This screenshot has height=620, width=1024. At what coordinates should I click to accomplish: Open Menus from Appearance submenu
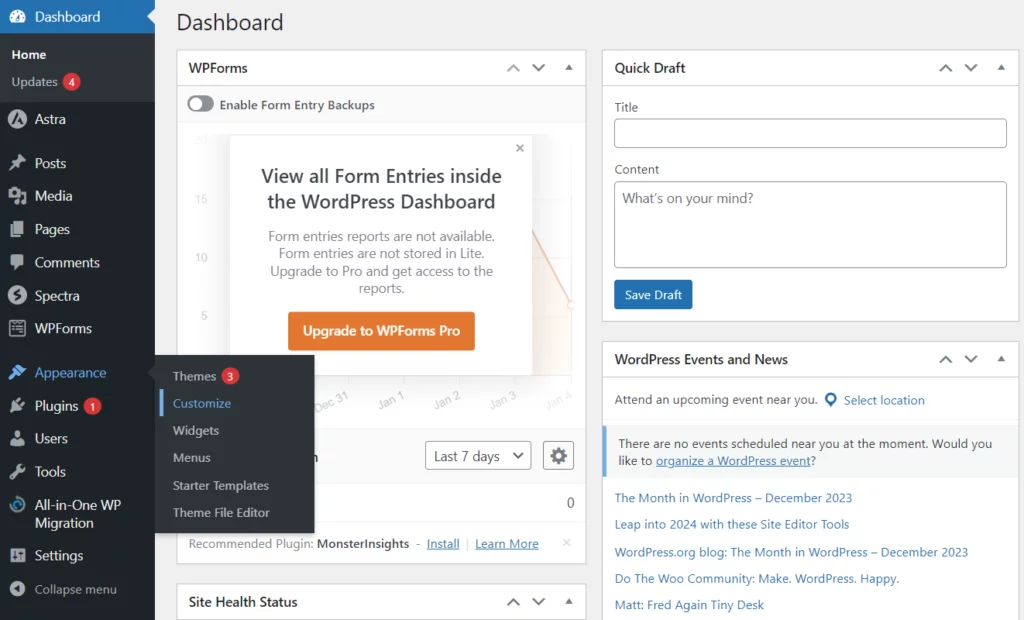pos(191,457)
